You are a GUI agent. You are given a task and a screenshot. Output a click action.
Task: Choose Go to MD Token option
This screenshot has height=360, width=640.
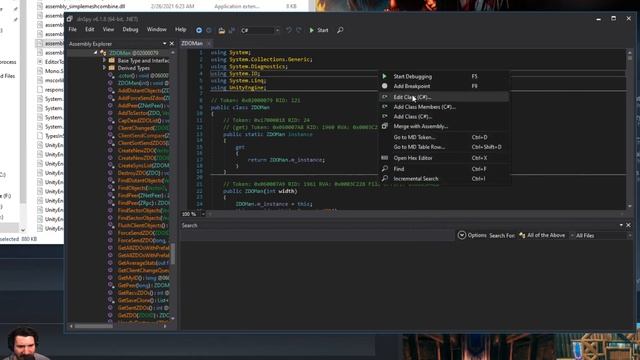[x=444, y=137]
